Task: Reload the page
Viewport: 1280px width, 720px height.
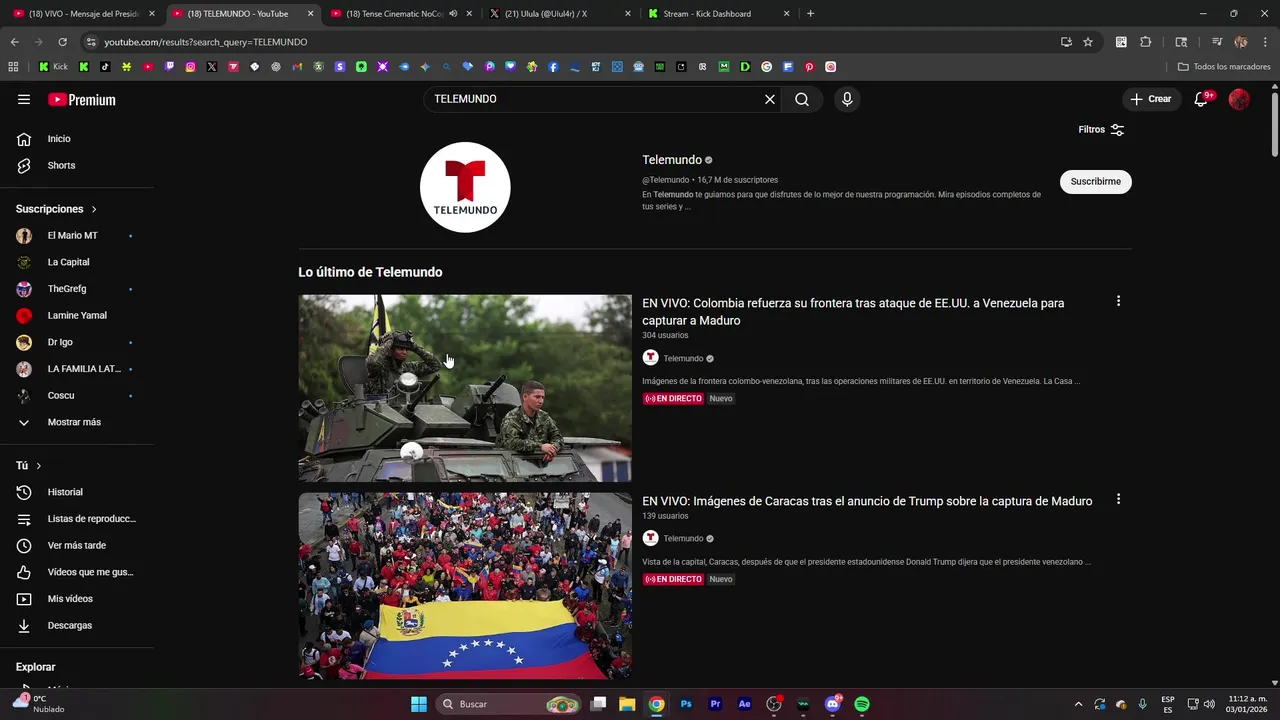Action: pyautogui.click(x=62, y=42)
